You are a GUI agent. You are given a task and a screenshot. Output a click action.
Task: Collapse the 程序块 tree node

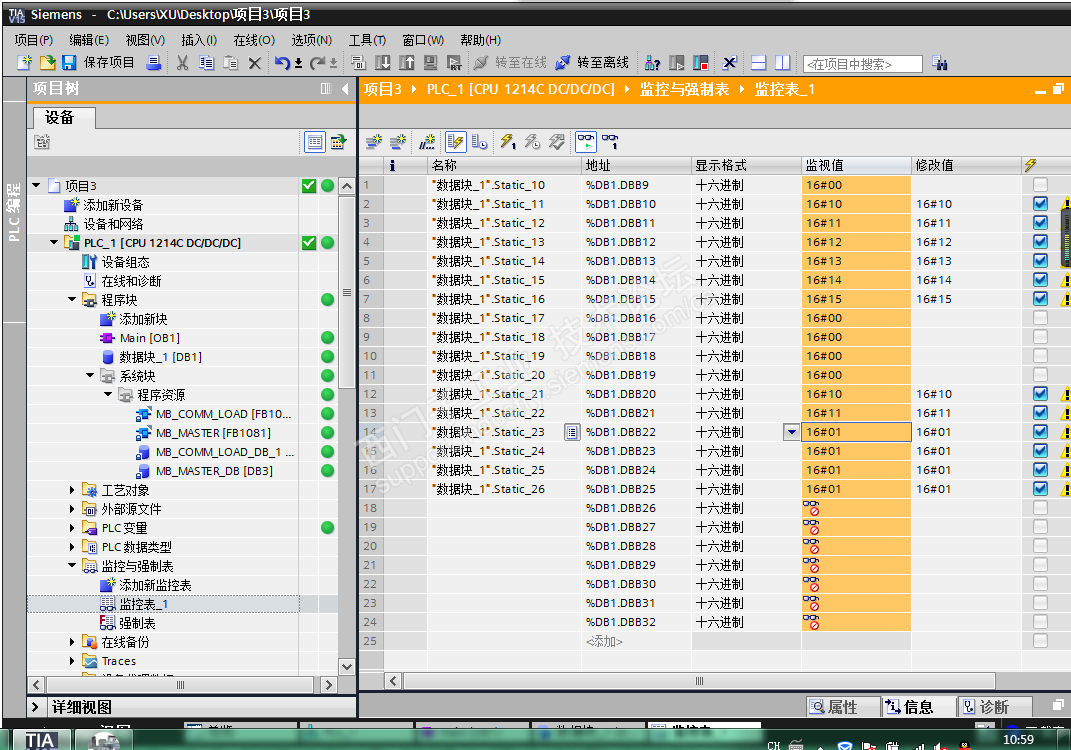pos(72,299)
